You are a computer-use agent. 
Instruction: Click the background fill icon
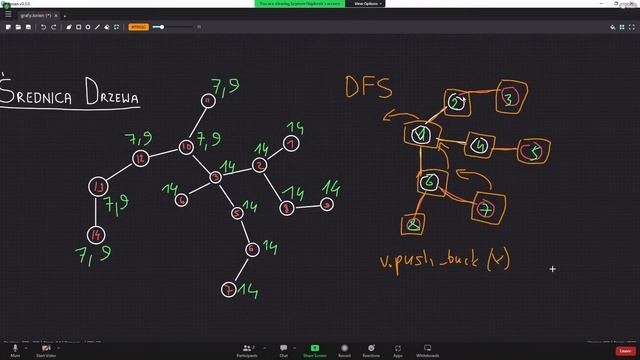point(612,27)
